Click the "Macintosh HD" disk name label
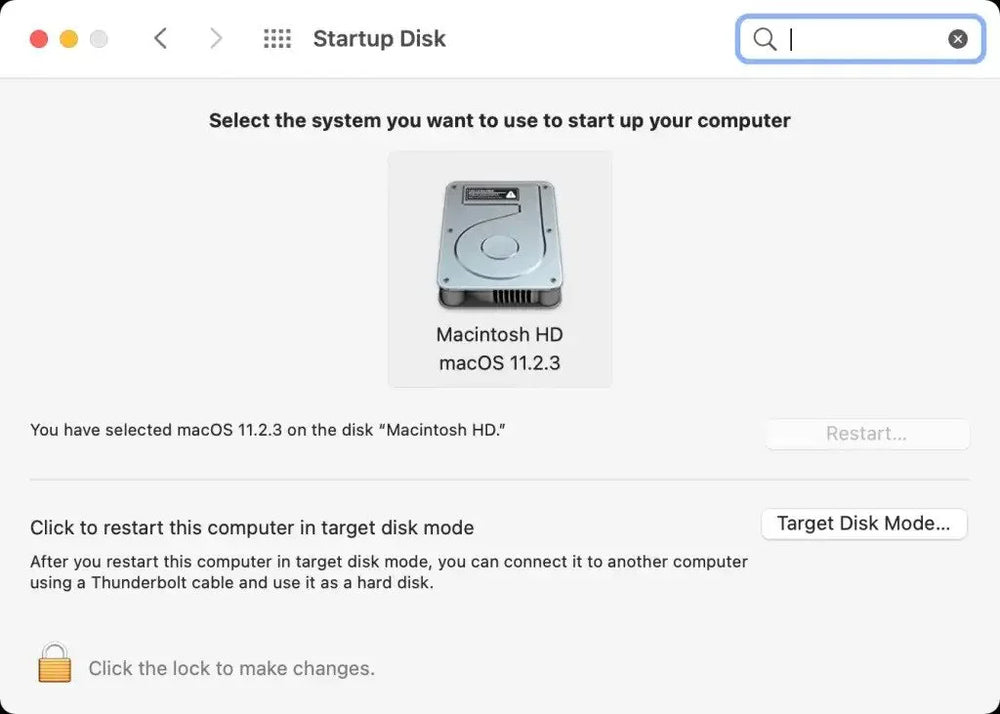Viewport: 1000px width, 714px height. tap(499, 334)
